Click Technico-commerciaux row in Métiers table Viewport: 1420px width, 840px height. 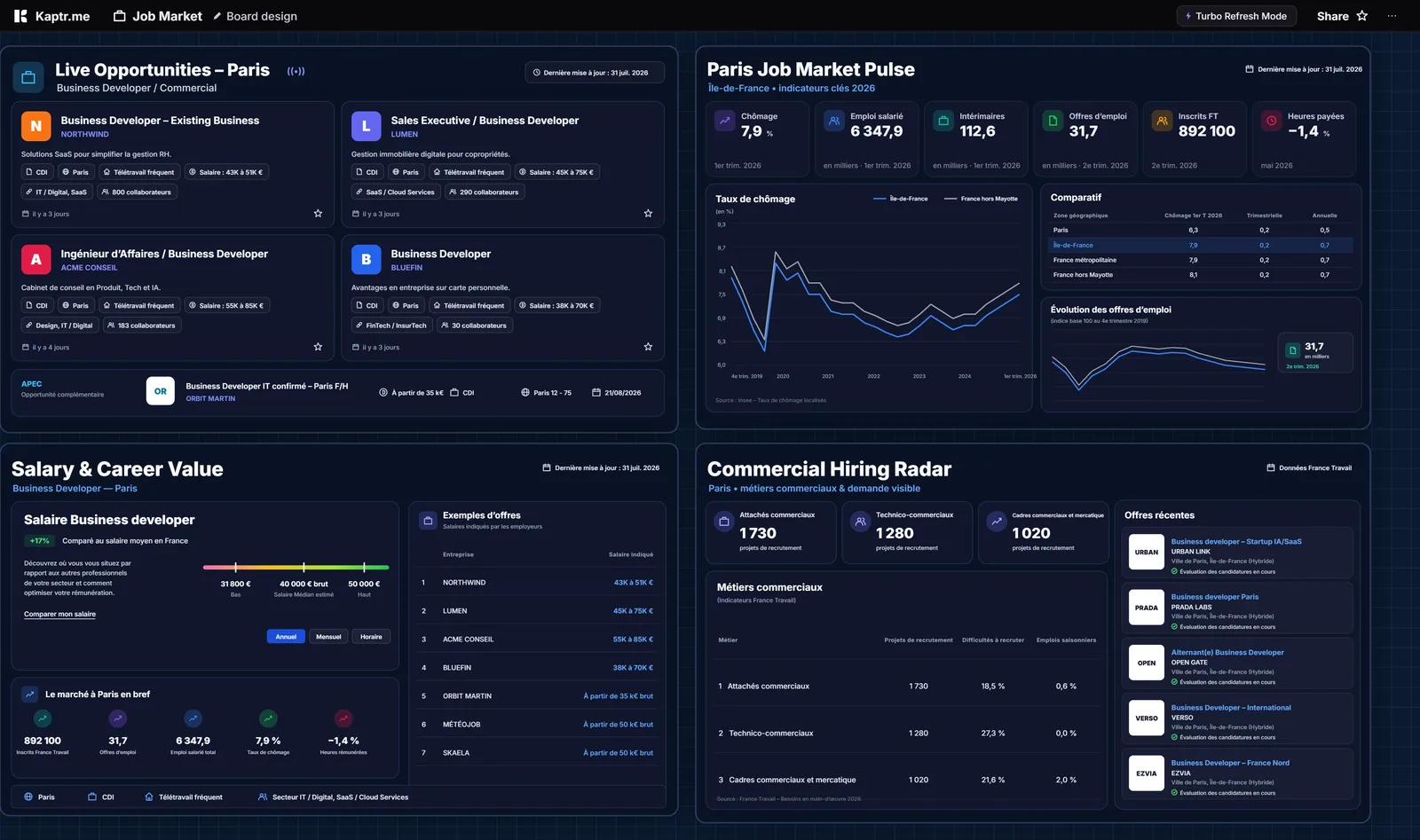pyautogui.click(x=906, y=734)
